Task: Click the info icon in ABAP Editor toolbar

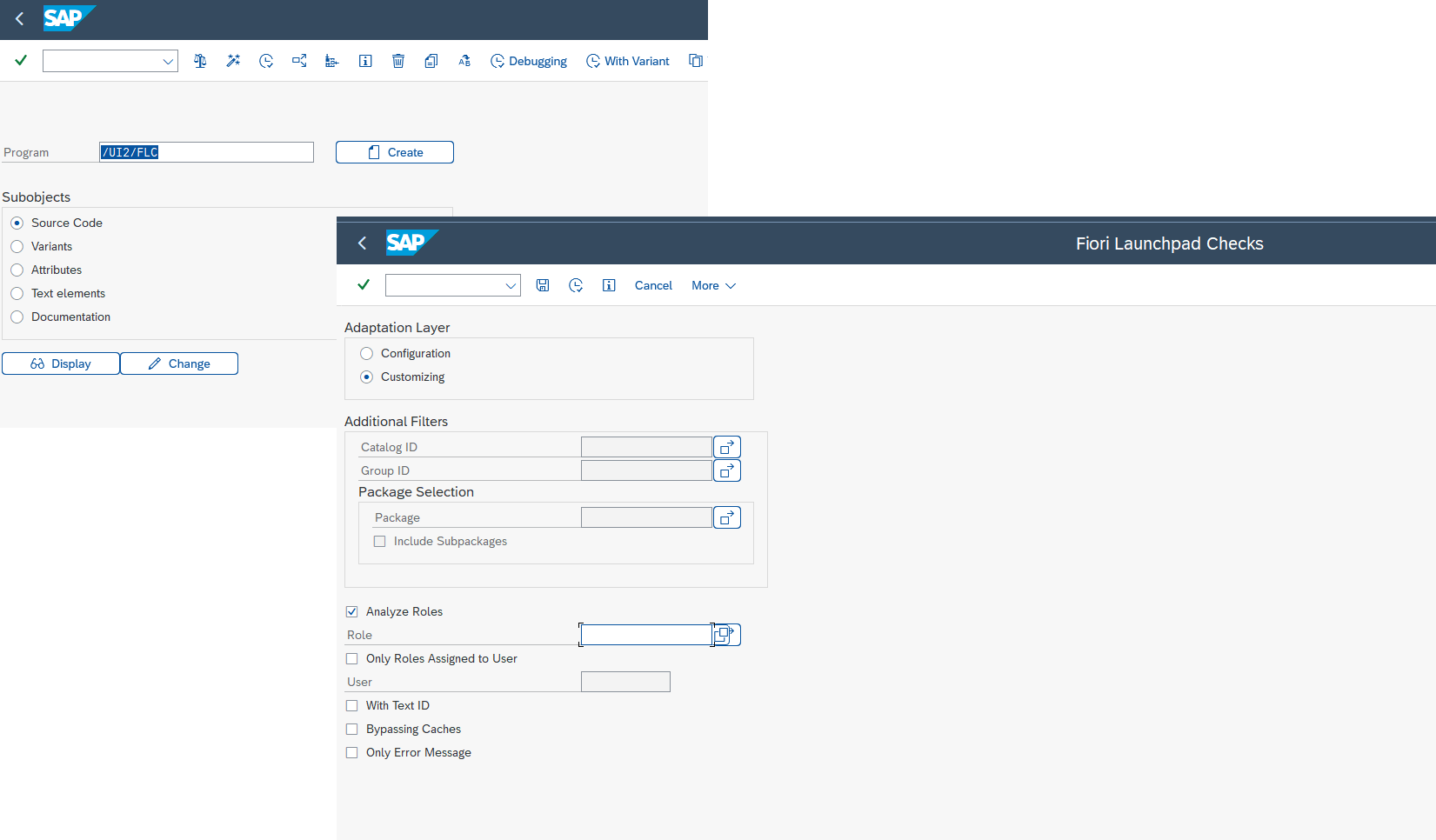Action: tap(365, 61)
